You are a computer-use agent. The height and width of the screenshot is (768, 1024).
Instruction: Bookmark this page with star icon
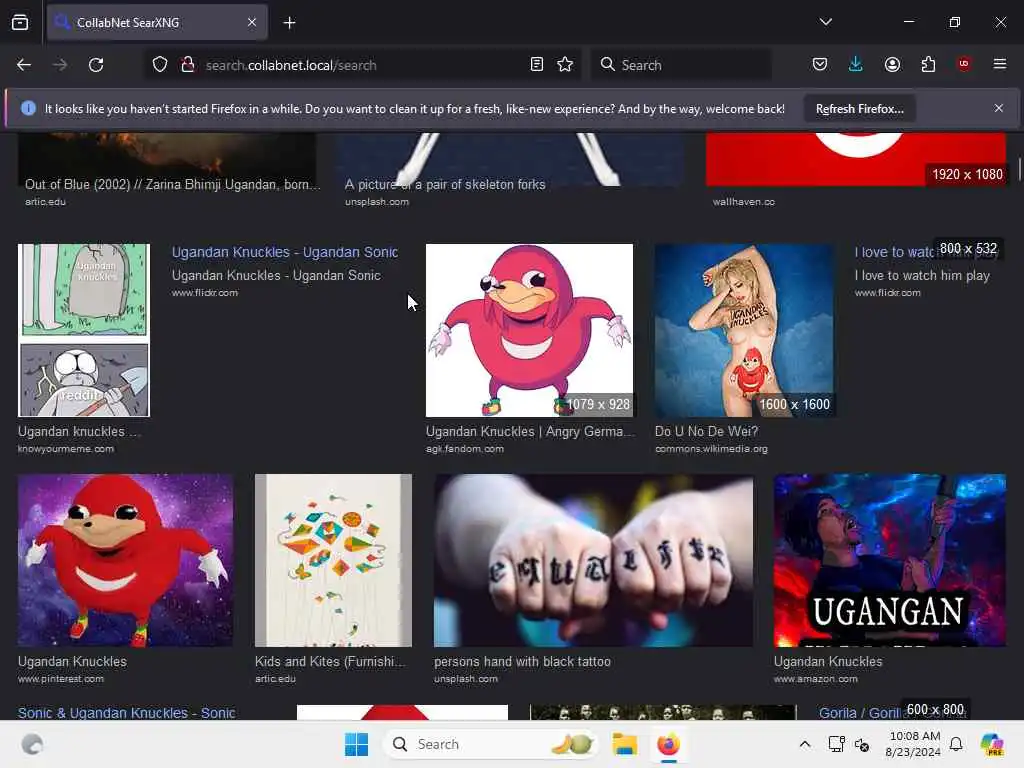click(565, 64)
